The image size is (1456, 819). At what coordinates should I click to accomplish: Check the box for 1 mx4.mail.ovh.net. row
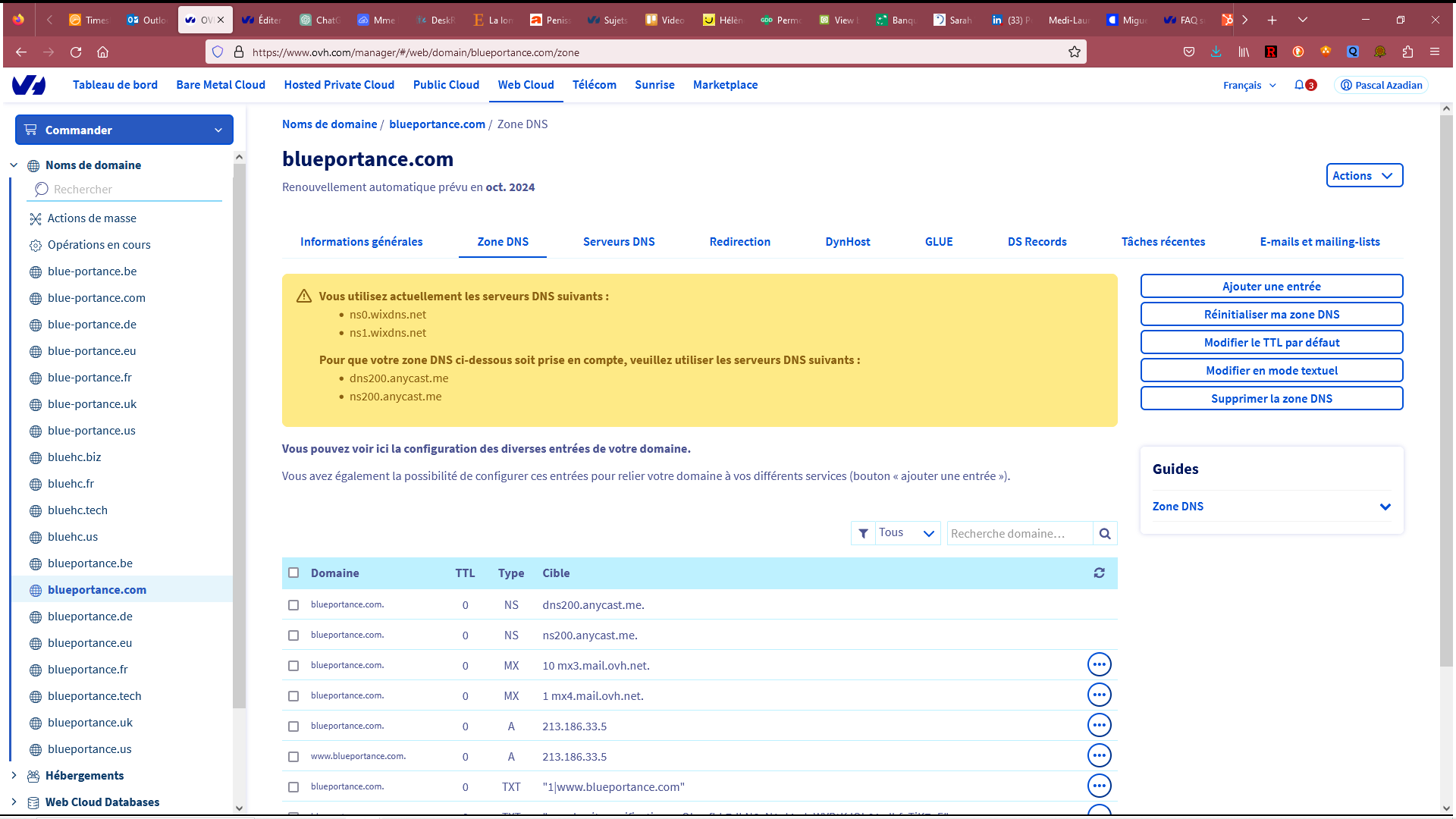pos(293,696)
